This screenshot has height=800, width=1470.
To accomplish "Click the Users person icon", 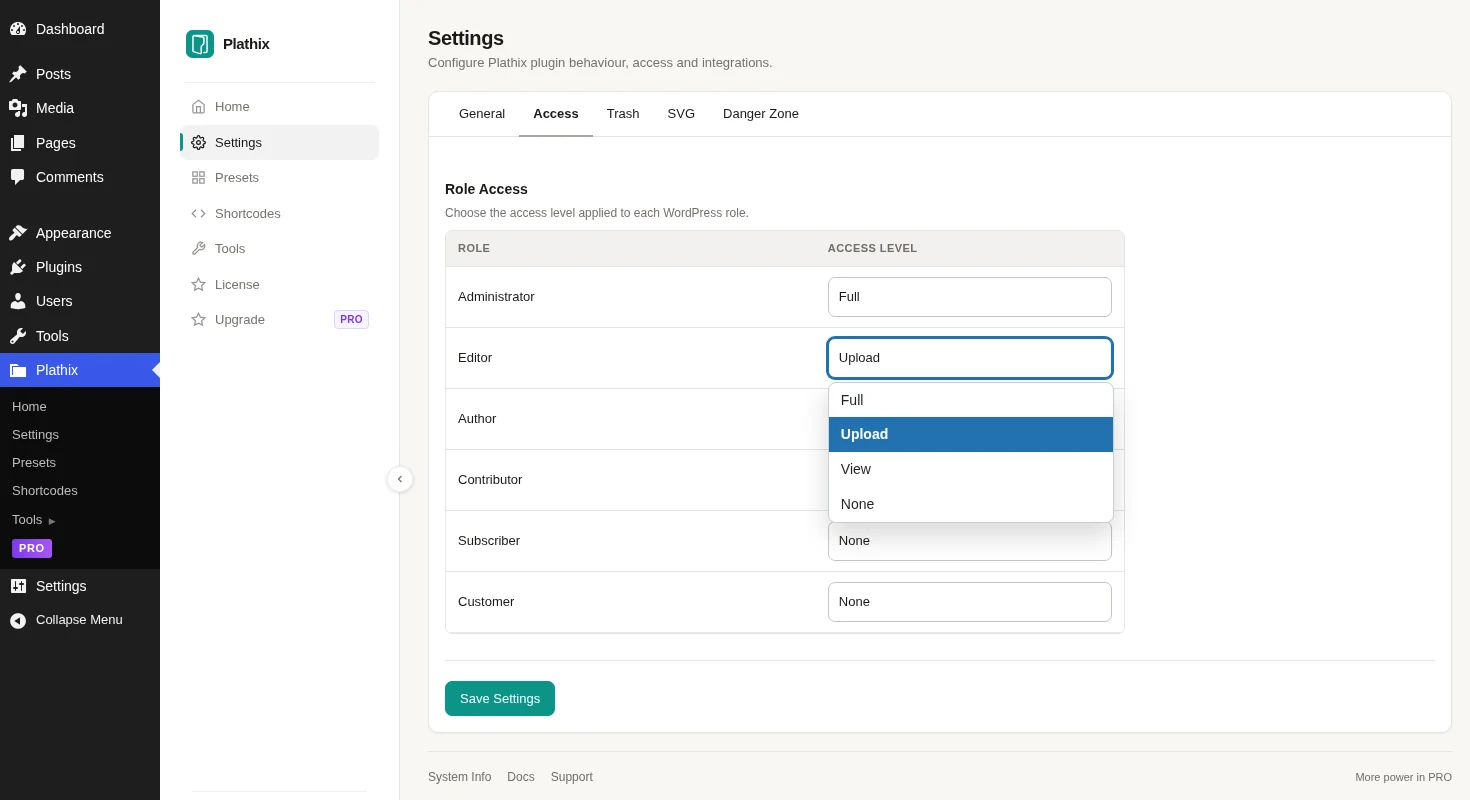I will [x=18, y=301].
